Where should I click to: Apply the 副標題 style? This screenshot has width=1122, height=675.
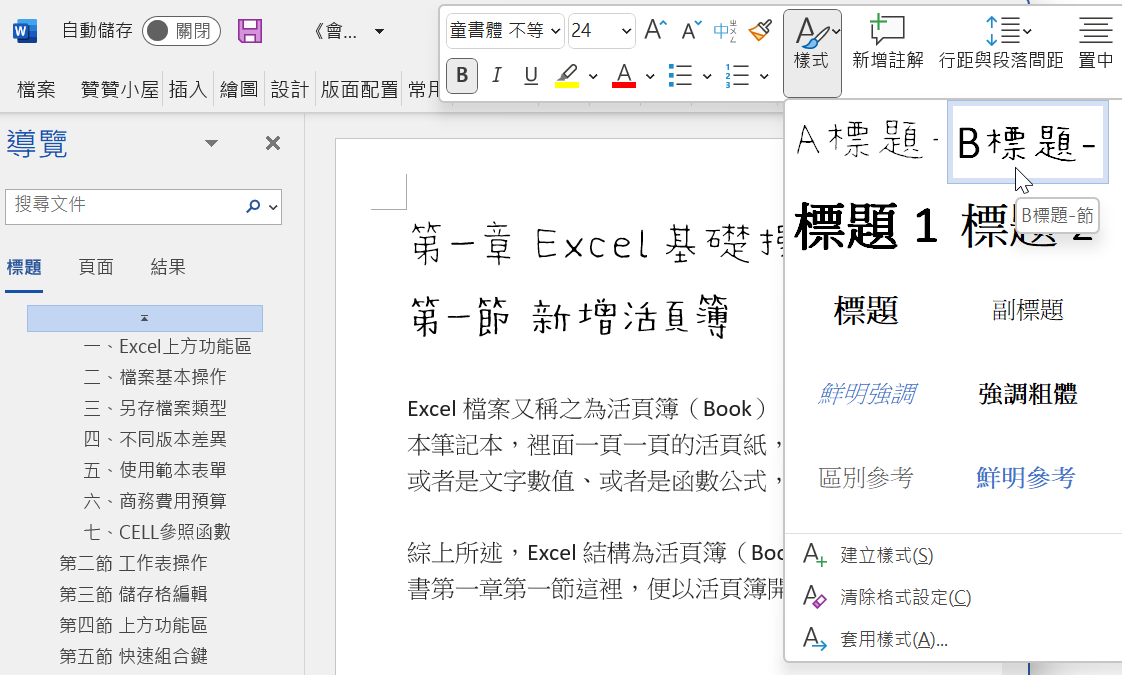(1028, 310)
